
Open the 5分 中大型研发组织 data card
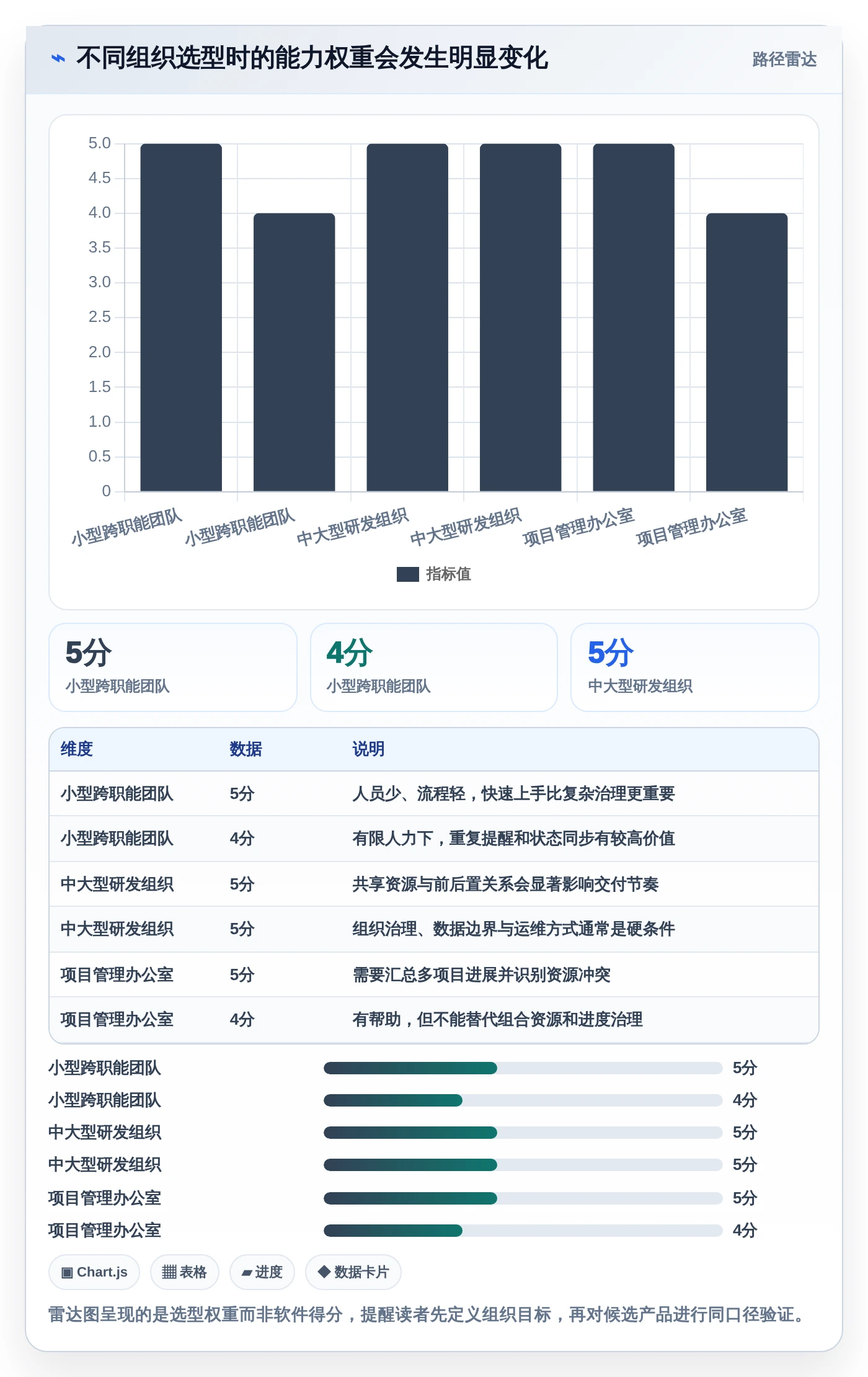(695, 667)
